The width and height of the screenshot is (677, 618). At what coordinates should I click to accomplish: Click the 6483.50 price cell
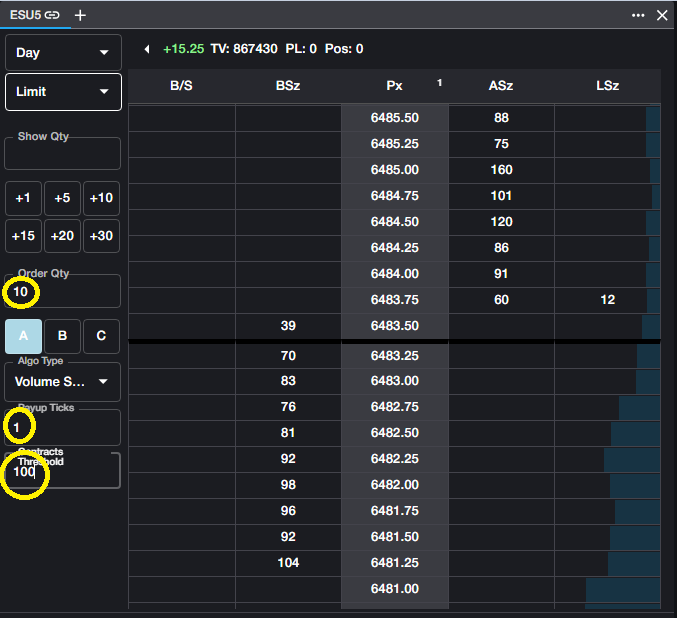pos(394,326)
